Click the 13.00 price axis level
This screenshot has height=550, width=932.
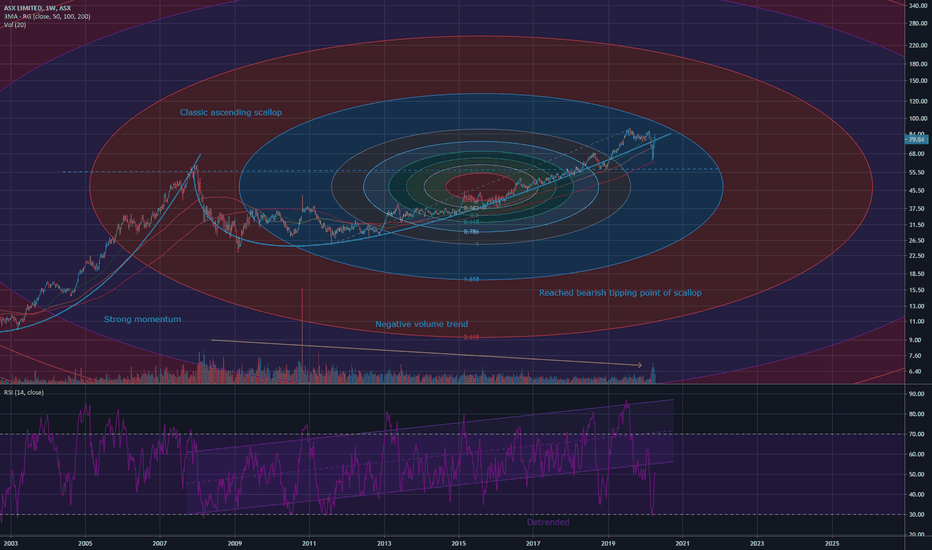coord(917,306)
